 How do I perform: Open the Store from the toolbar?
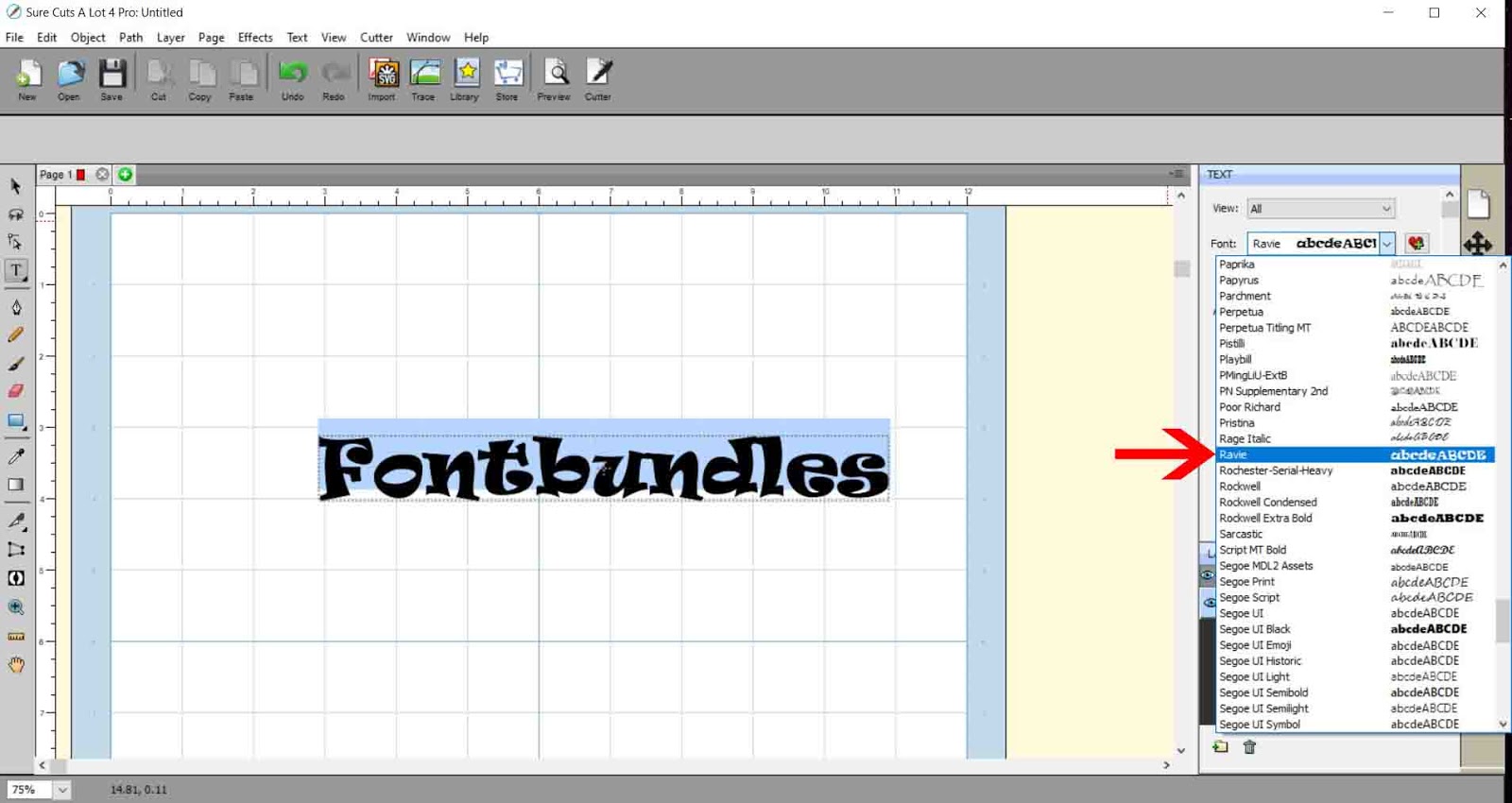pos(507,78)
